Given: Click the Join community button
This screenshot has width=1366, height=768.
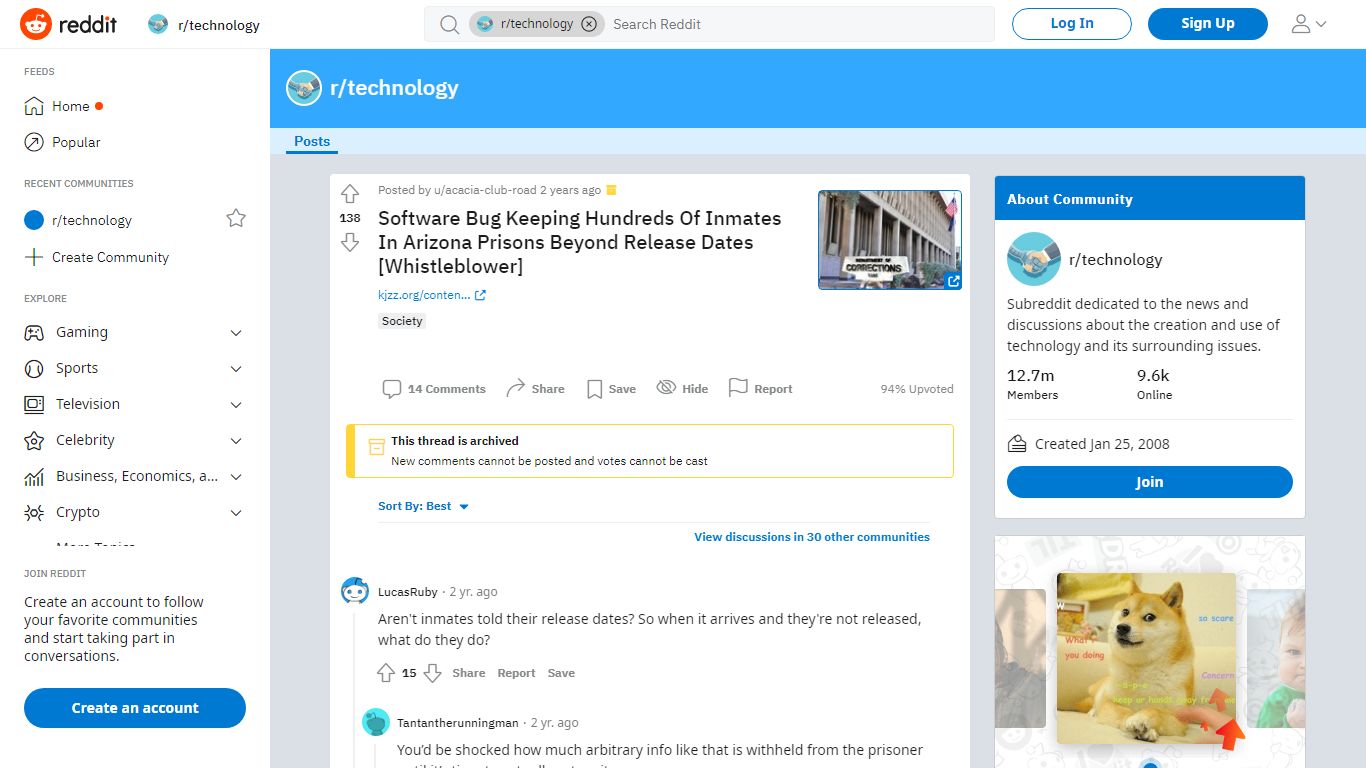Looking at the screenshot, I should click(x=1150, y=482).
